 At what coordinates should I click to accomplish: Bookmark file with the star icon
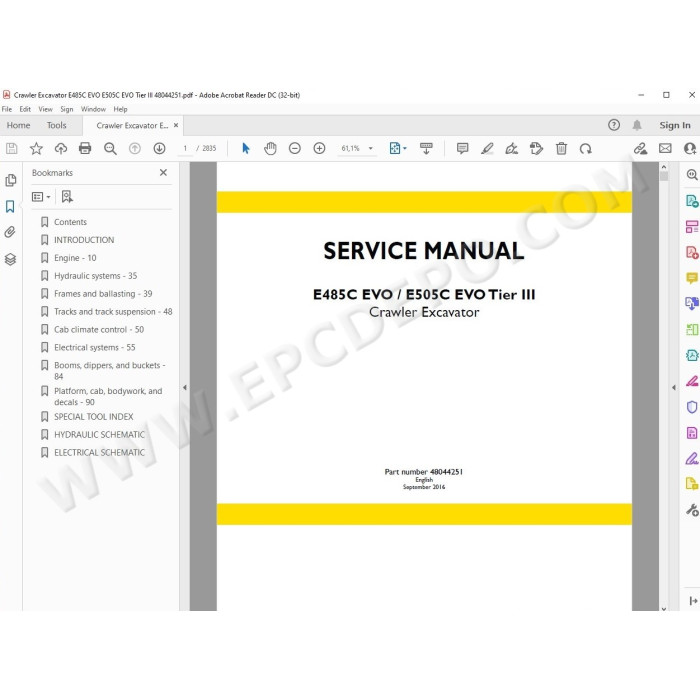coord(36,148)
